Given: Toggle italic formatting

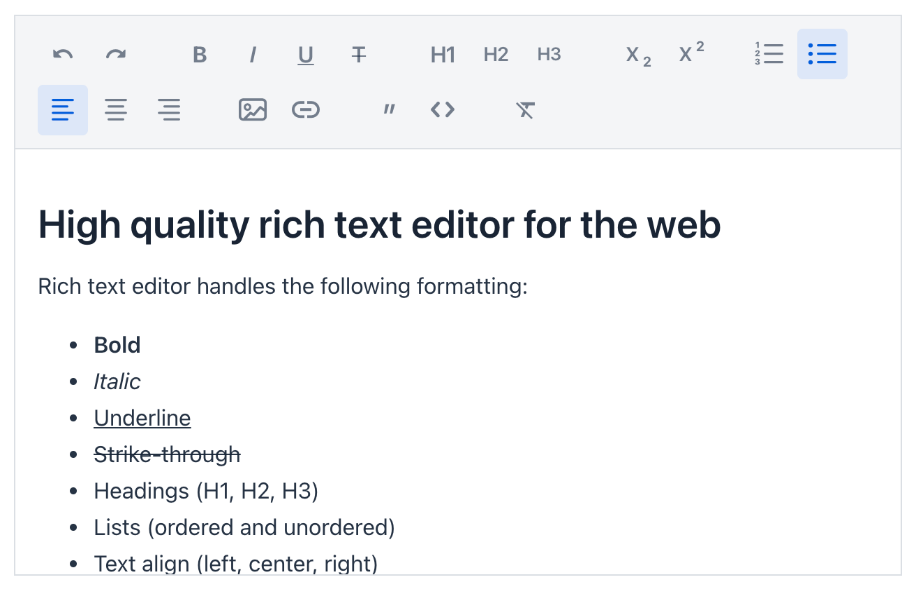Looking at the screenshot, I should [x=253, y=54].
